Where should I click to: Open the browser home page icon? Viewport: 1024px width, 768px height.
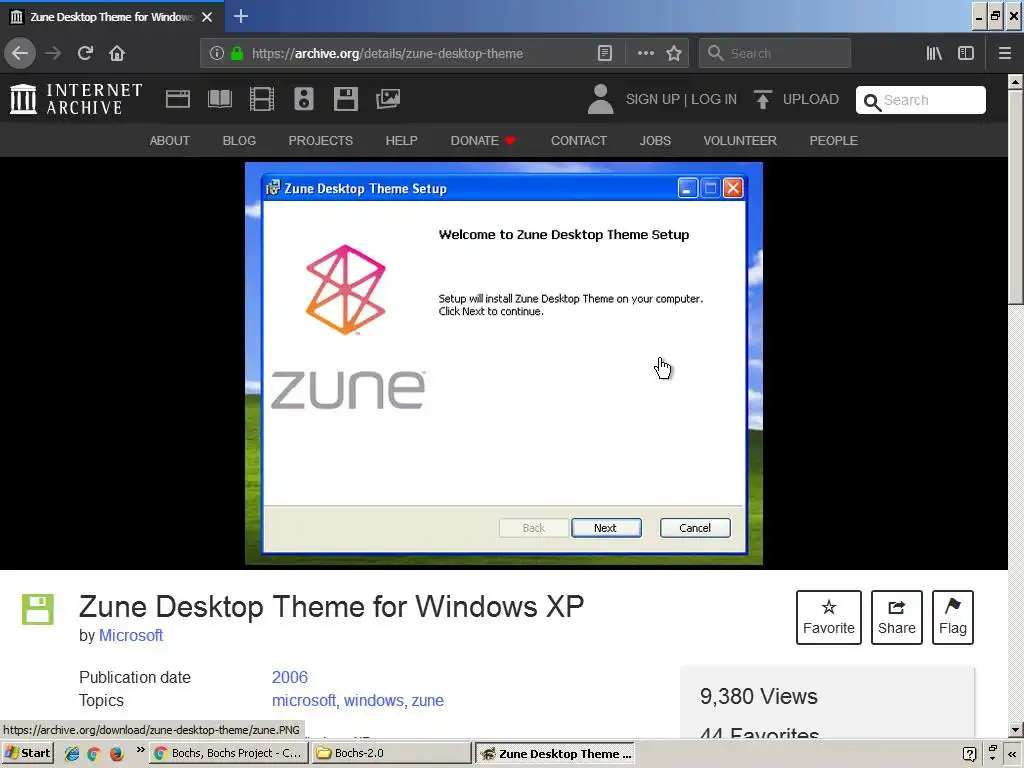[x=117, y=53]
